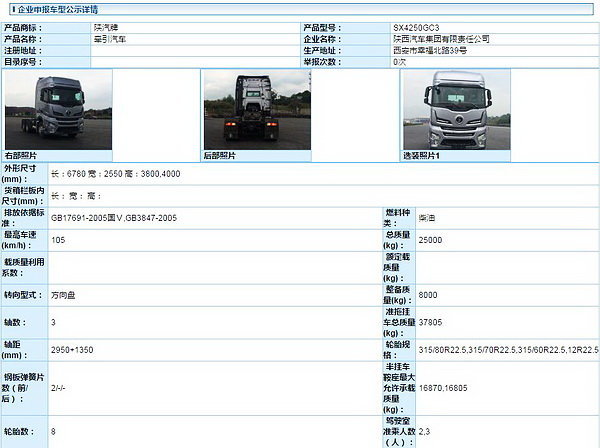
Task: Open the optional equipment photo 1
Action: (444, 111)
